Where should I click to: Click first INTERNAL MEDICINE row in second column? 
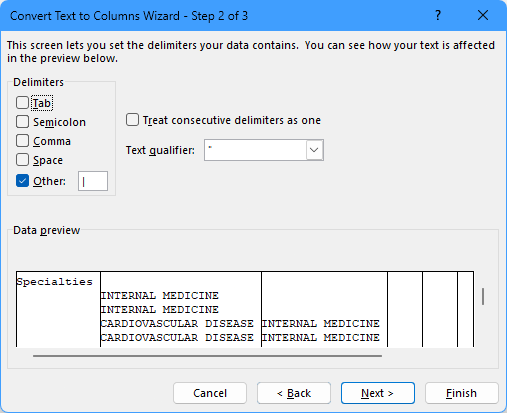(160, 296)
